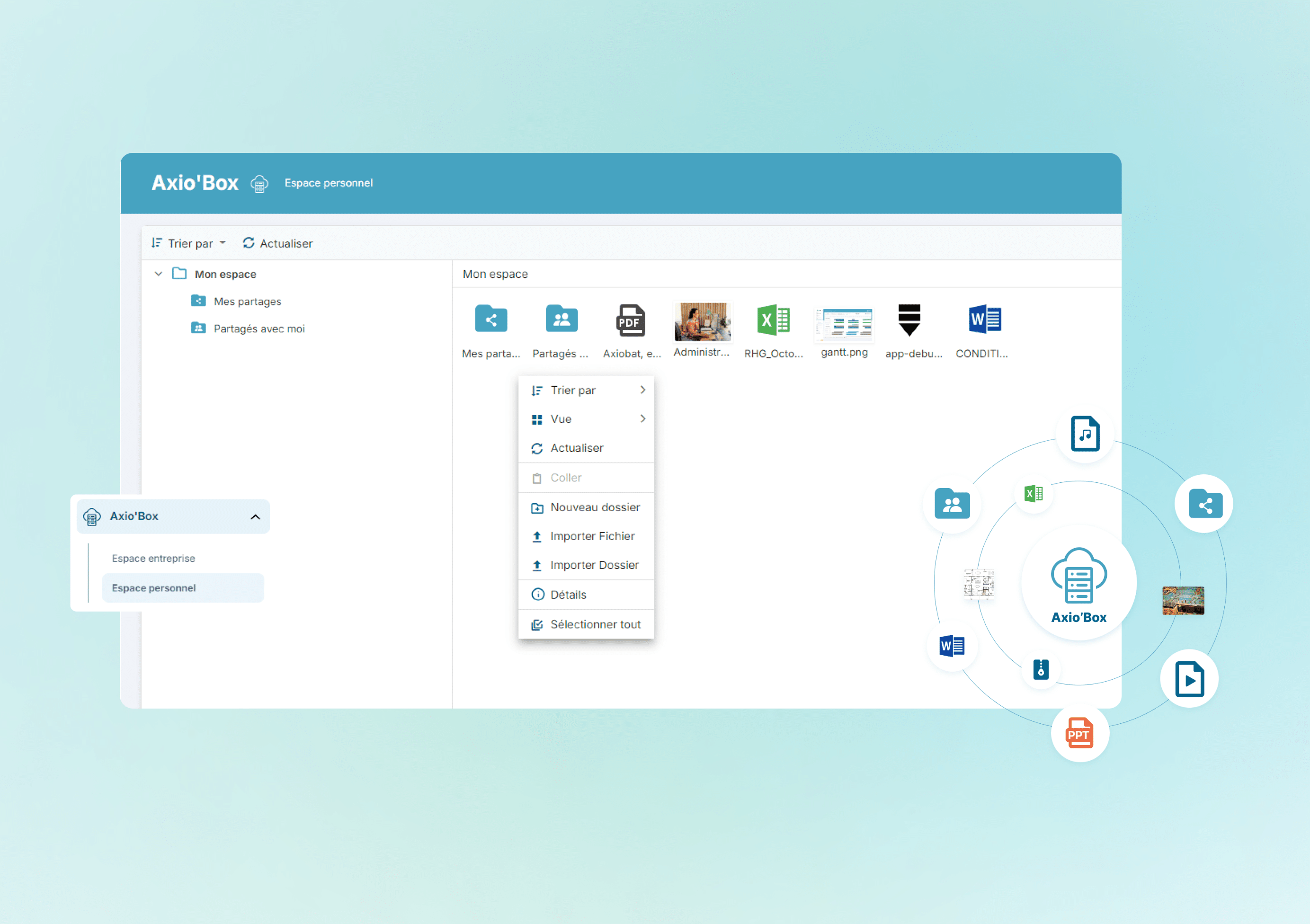Click Actualiser label in the toolbar
The height and width of the screenshot is (924, 1310).
(x=286, y=244)
